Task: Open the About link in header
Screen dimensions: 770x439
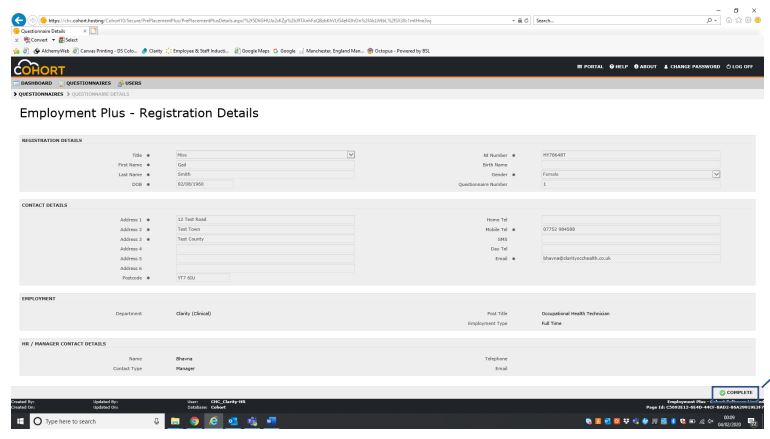Action: pos(645,67)
